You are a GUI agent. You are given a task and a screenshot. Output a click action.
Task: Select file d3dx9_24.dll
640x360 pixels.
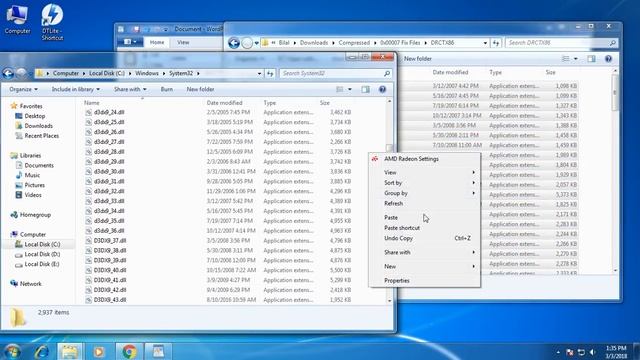[109, 112]
